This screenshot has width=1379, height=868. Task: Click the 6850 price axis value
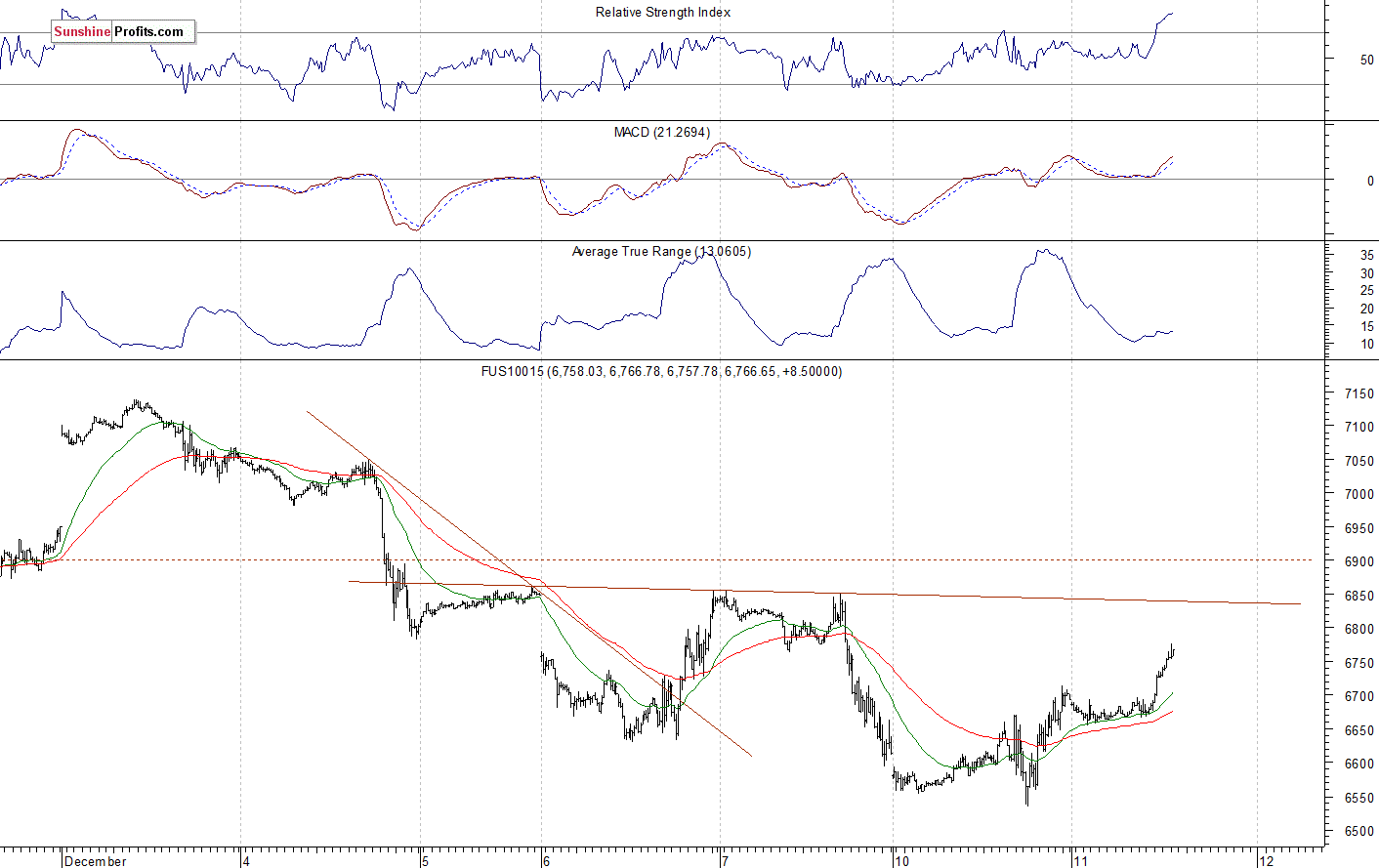point(1359,596)
